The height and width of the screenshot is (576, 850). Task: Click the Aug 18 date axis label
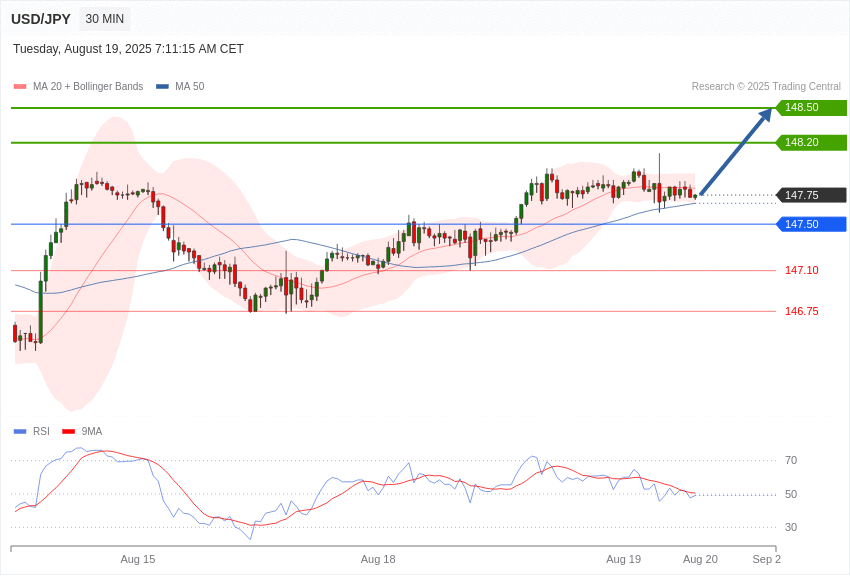378,559
